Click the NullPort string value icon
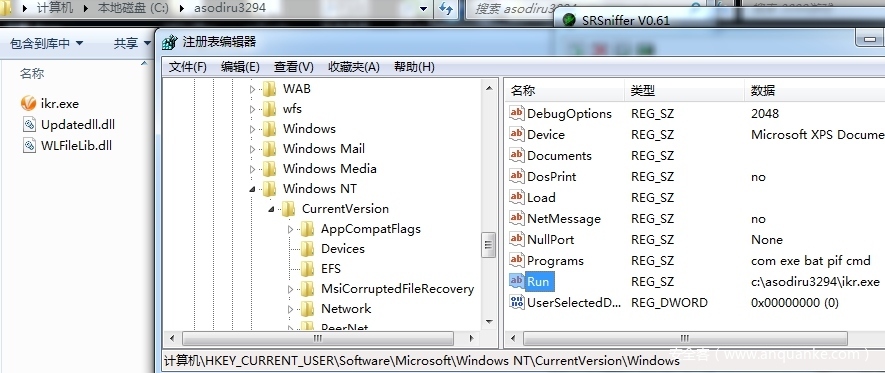The width and height of the screenshot is (885, 373). point(517,239)
